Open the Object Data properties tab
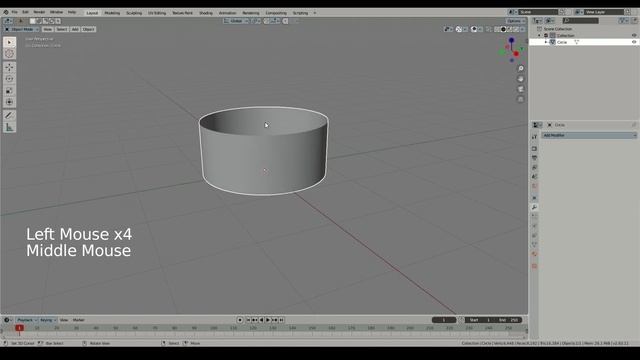Screen dimensions: 640x360 534,245
